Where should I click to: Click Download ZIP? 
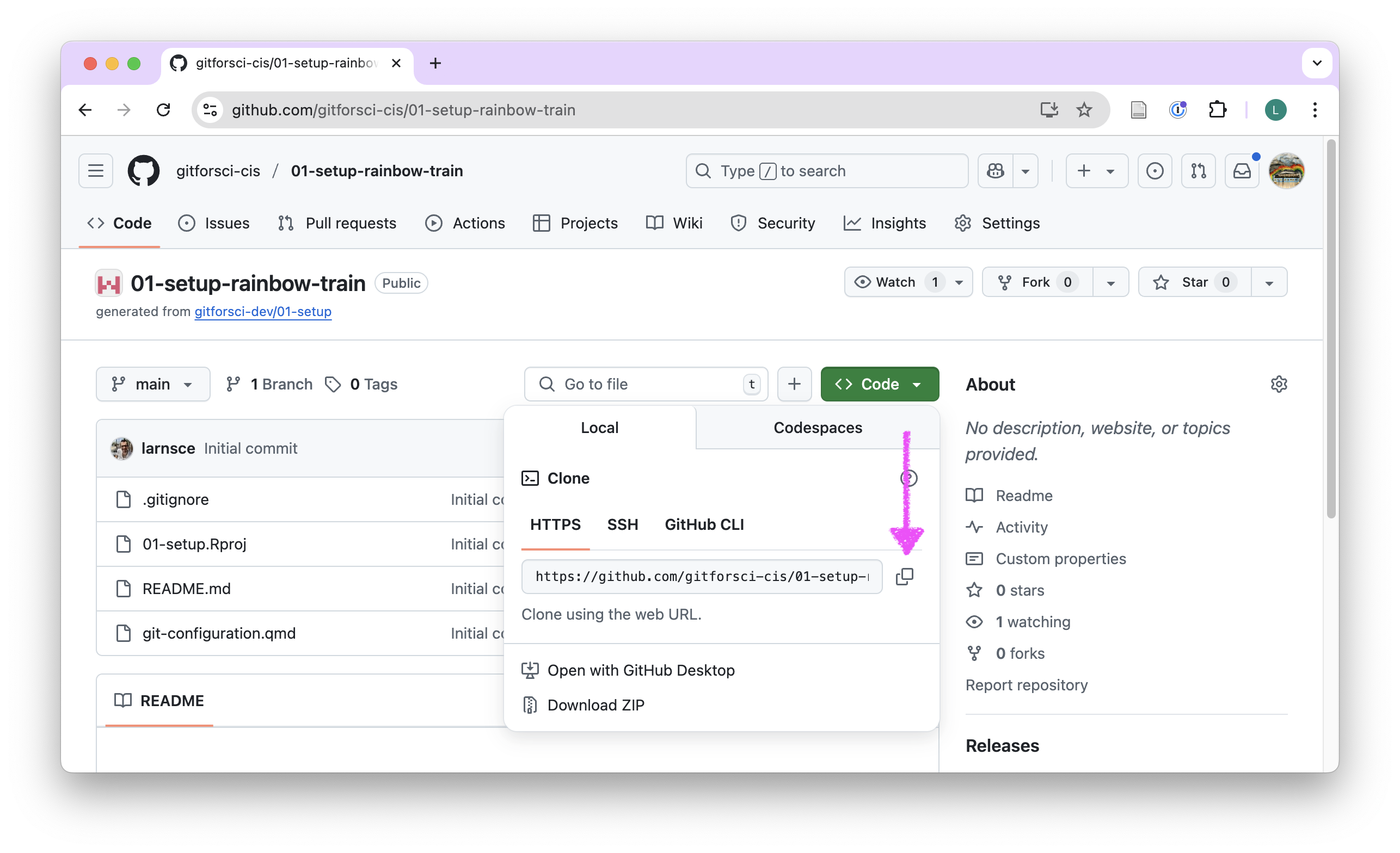pos(583,705)
